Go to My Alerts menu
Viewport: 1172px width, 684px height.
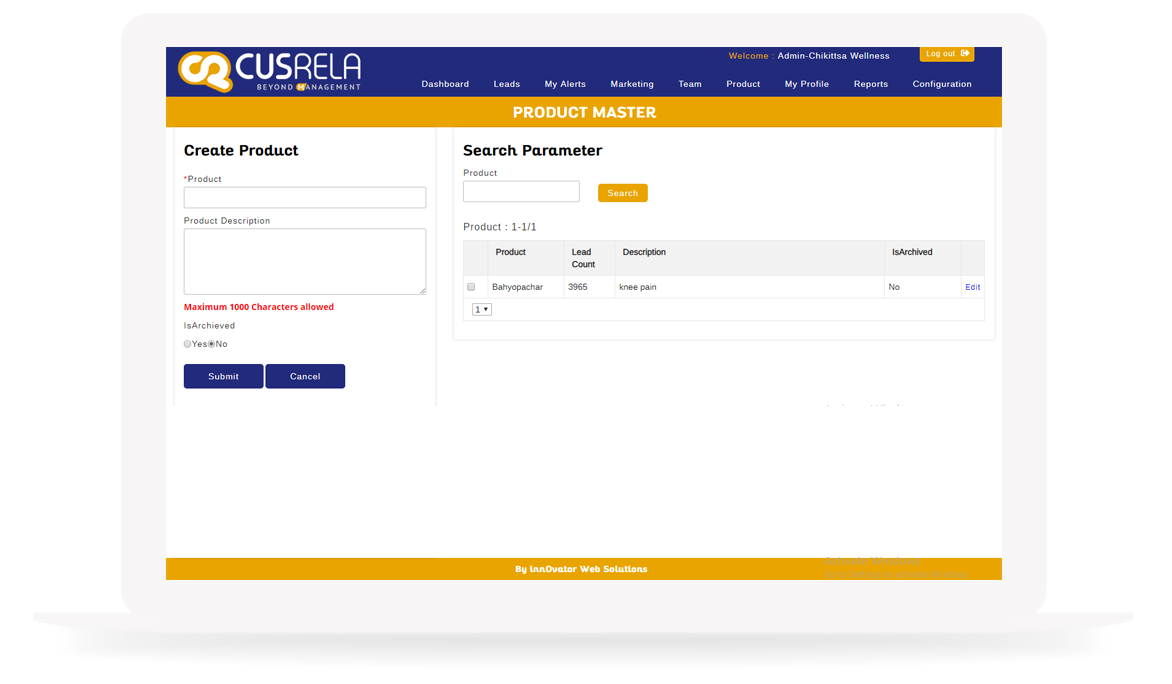pyautogui.click(x=565, y=84)
